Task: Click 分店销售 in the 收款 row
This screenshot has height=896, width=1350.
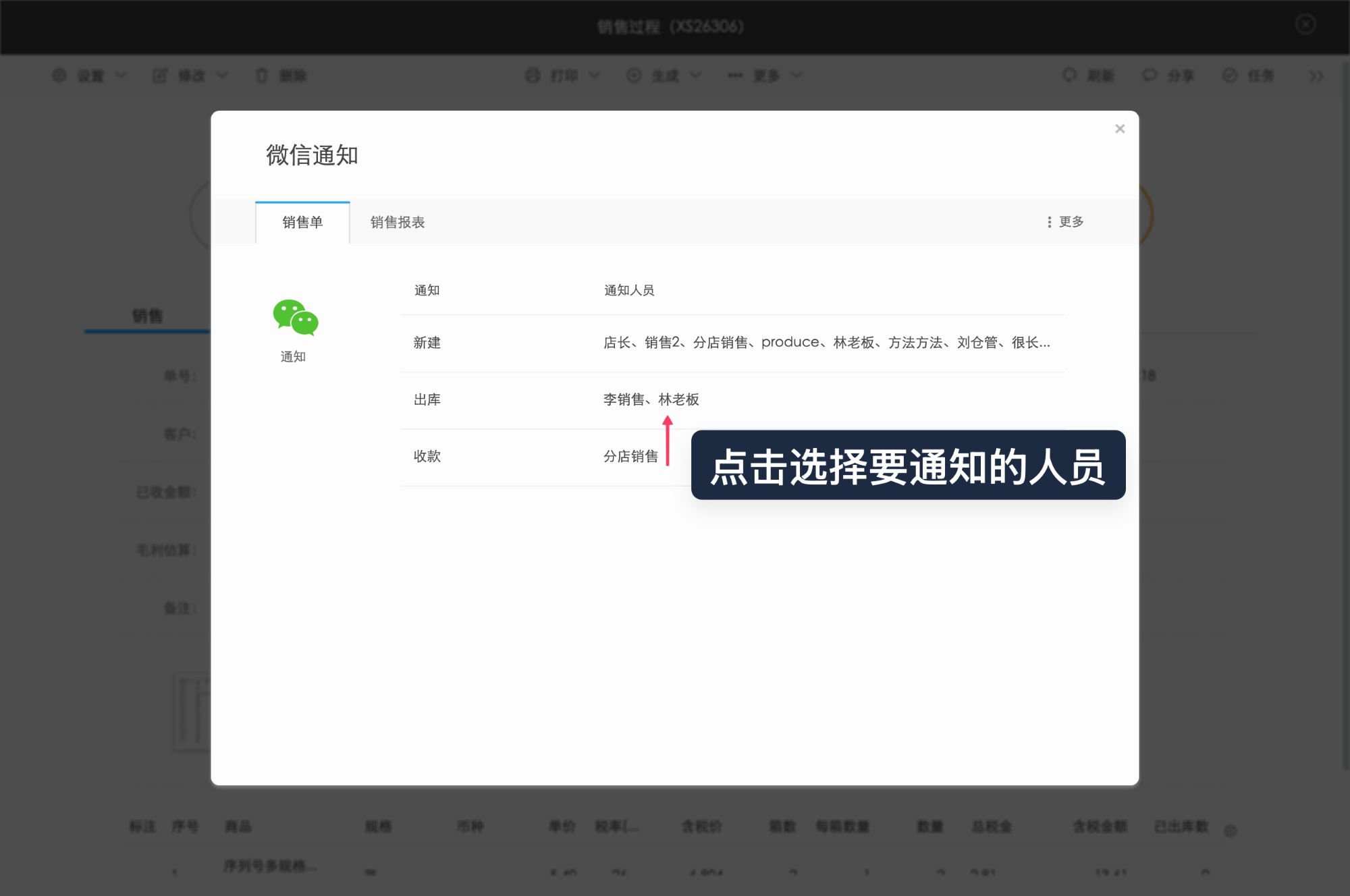Action: (630, 456)
